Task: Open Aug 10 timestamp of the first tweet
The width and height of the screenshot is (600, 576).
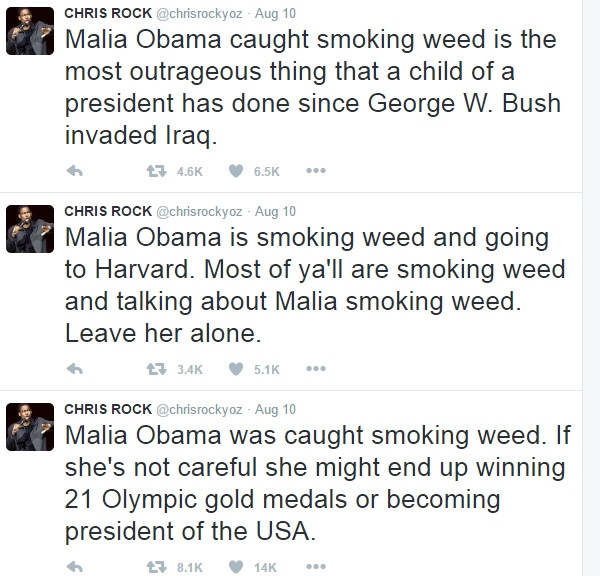Action: click(275, 13)
